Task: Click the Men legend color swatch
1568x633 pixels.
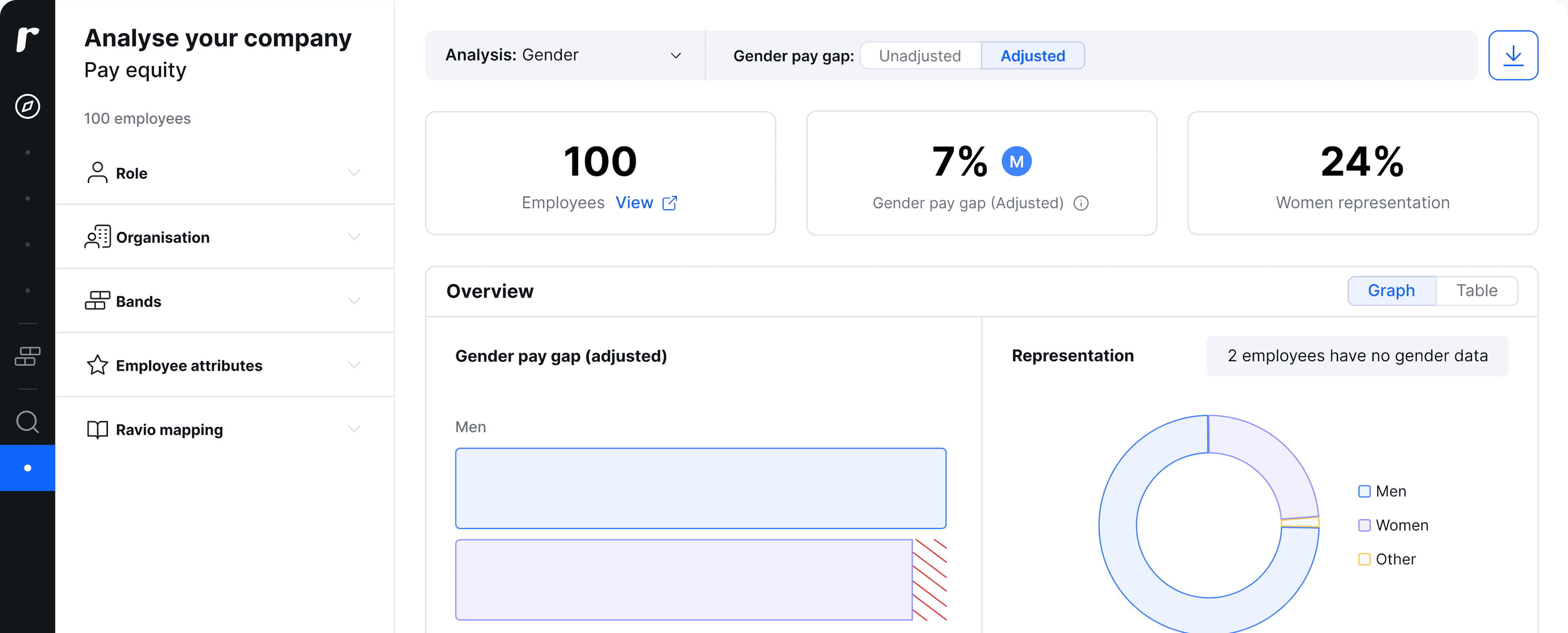Action: point(1364,491)
